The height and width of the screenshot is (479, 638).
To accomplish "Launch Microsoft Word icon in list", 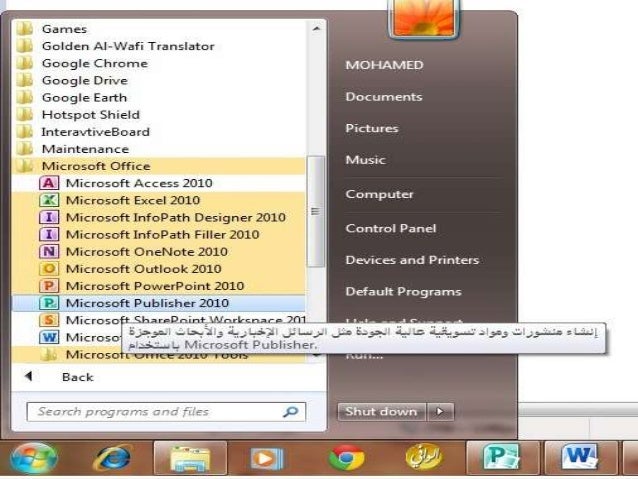I will pos(49,337).
